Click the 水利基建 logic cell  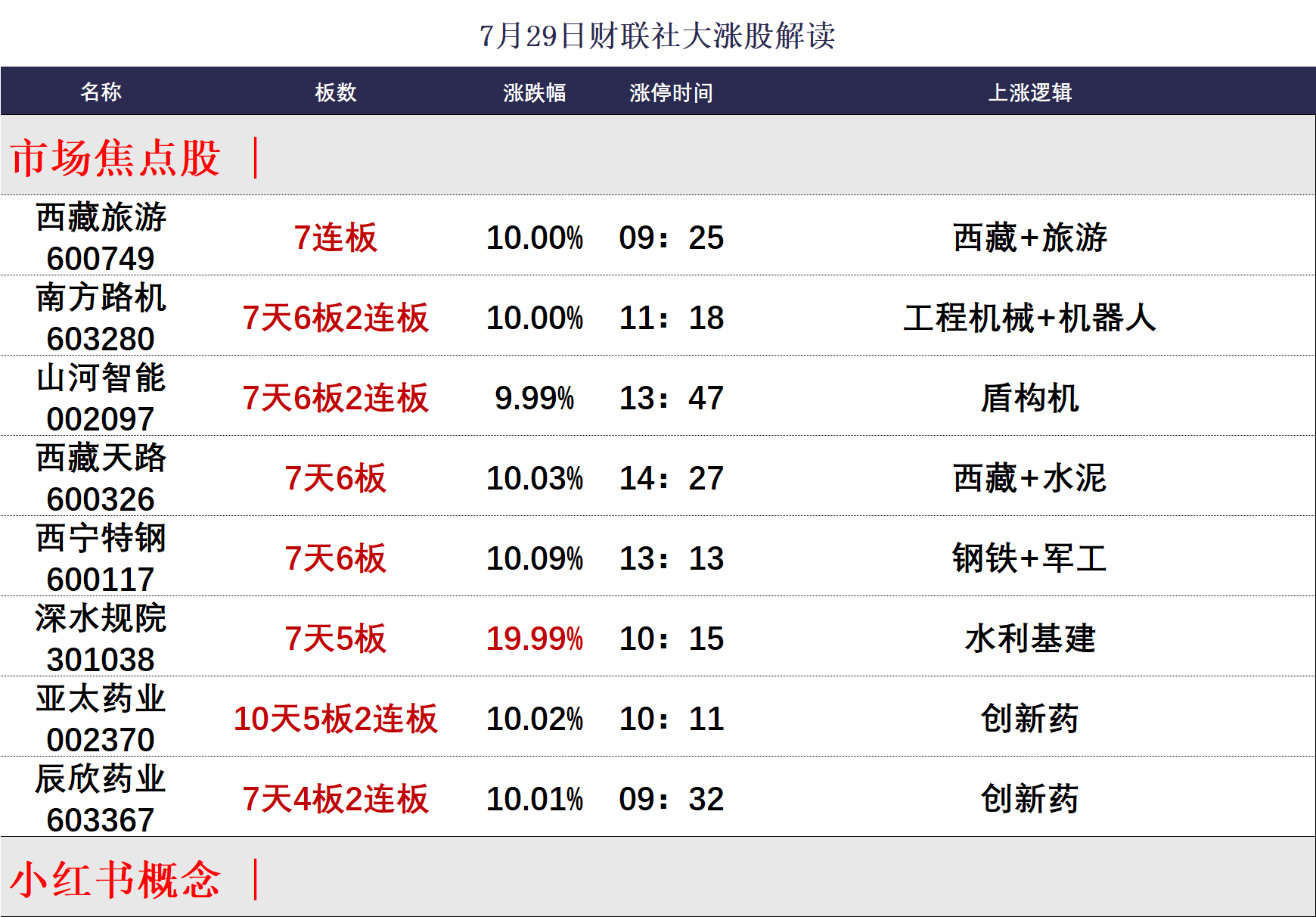pyautogui.click(x=1030, y=639)
